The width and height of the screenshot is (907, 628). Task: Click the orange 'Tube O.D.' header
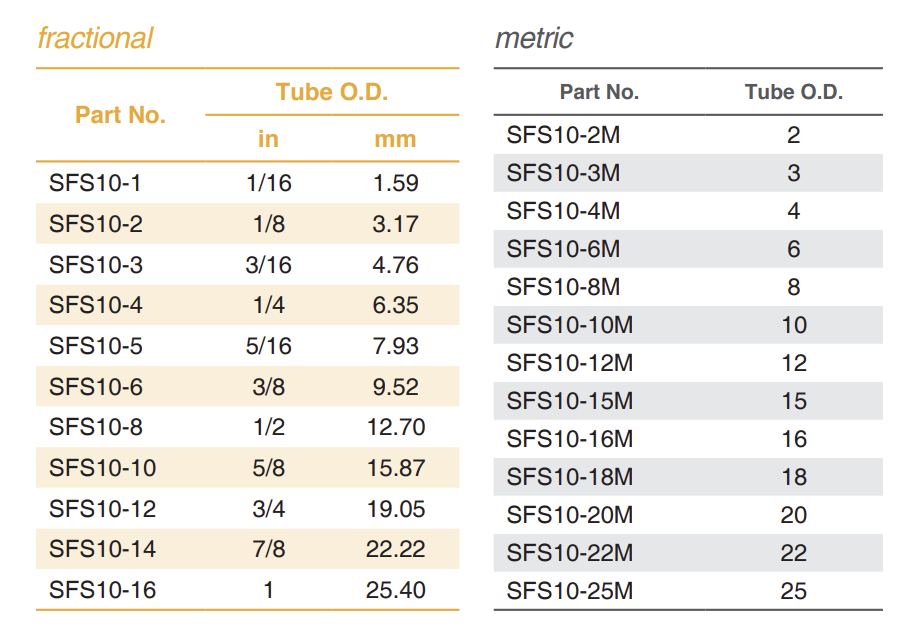pos(332,93)
